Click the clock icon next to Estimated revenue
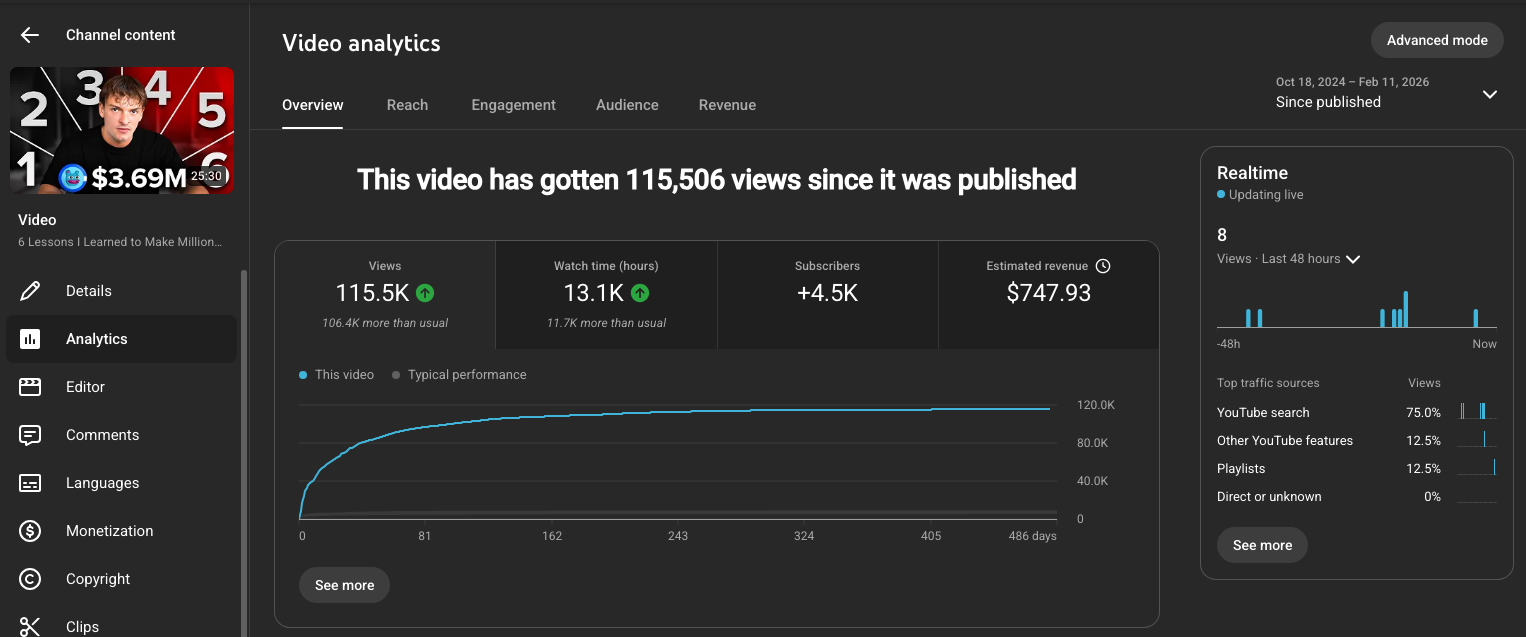 (1103, 265)
